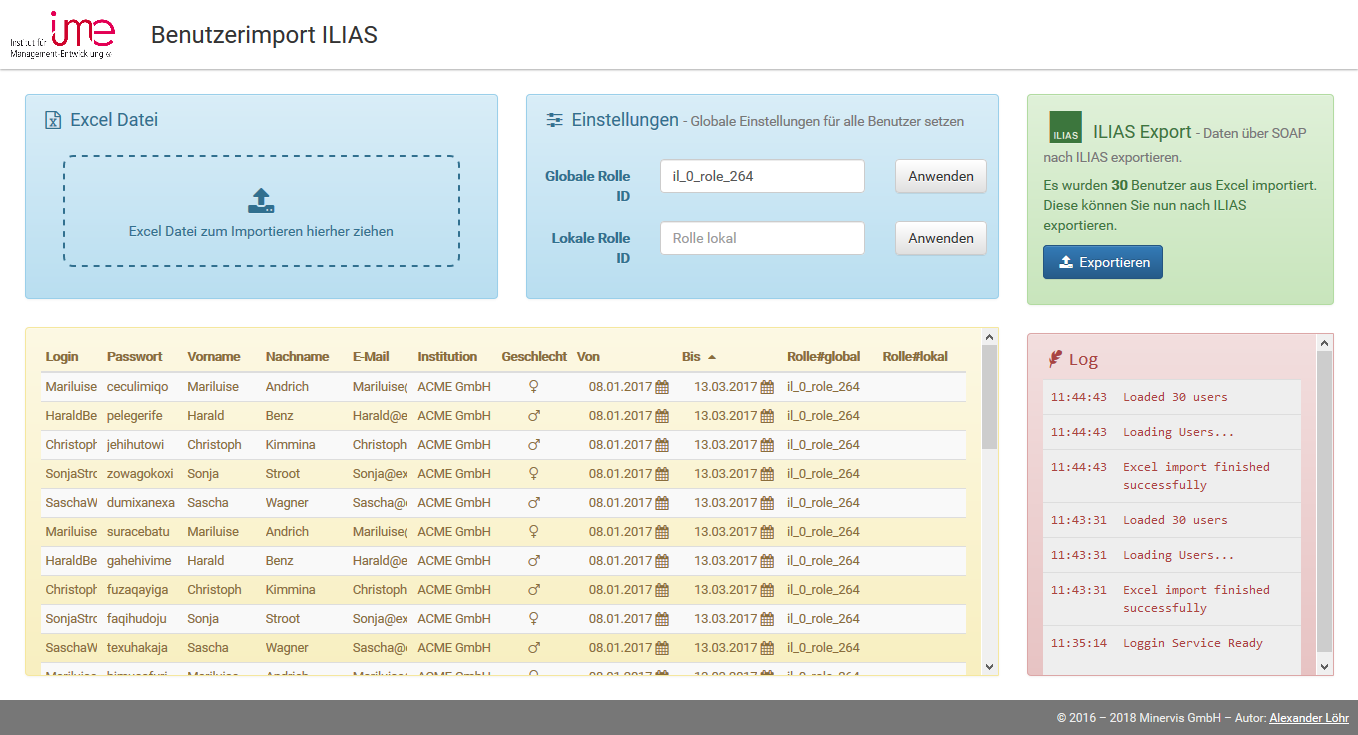Sort the table by Geschlecht column

coord(534,357)
